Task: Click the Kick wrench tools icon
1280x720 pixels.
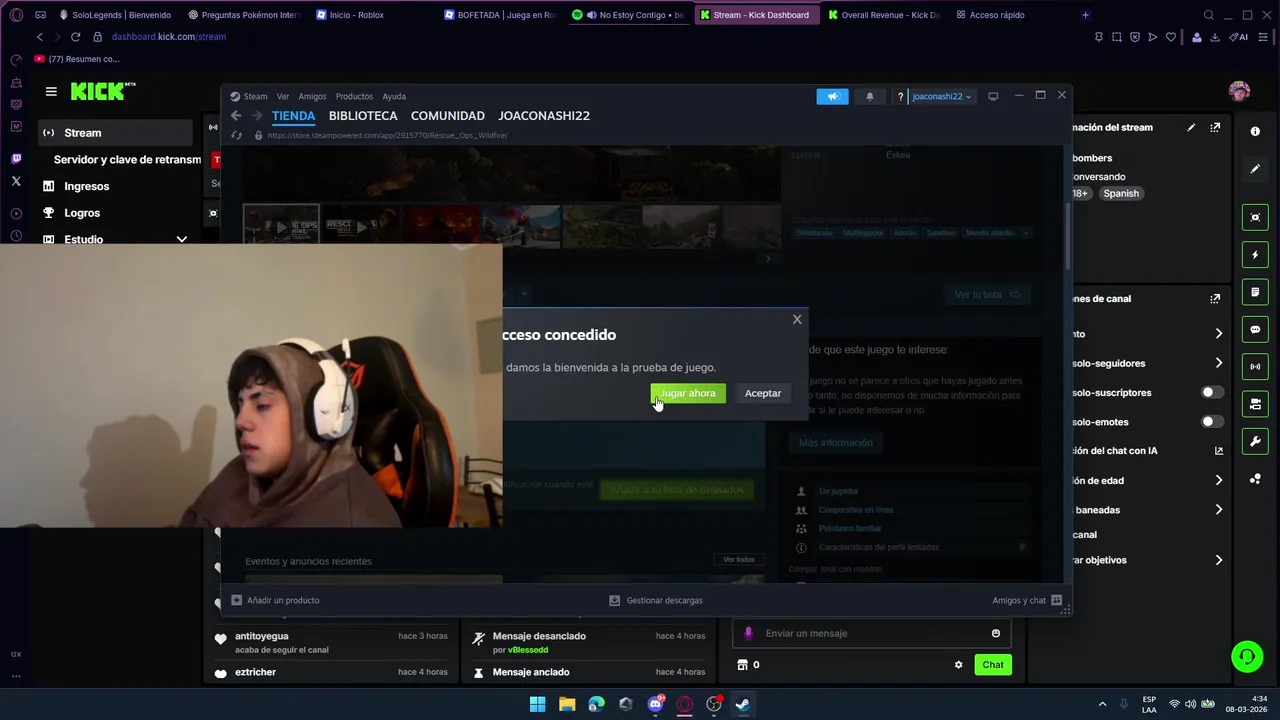Action: 1255,441
